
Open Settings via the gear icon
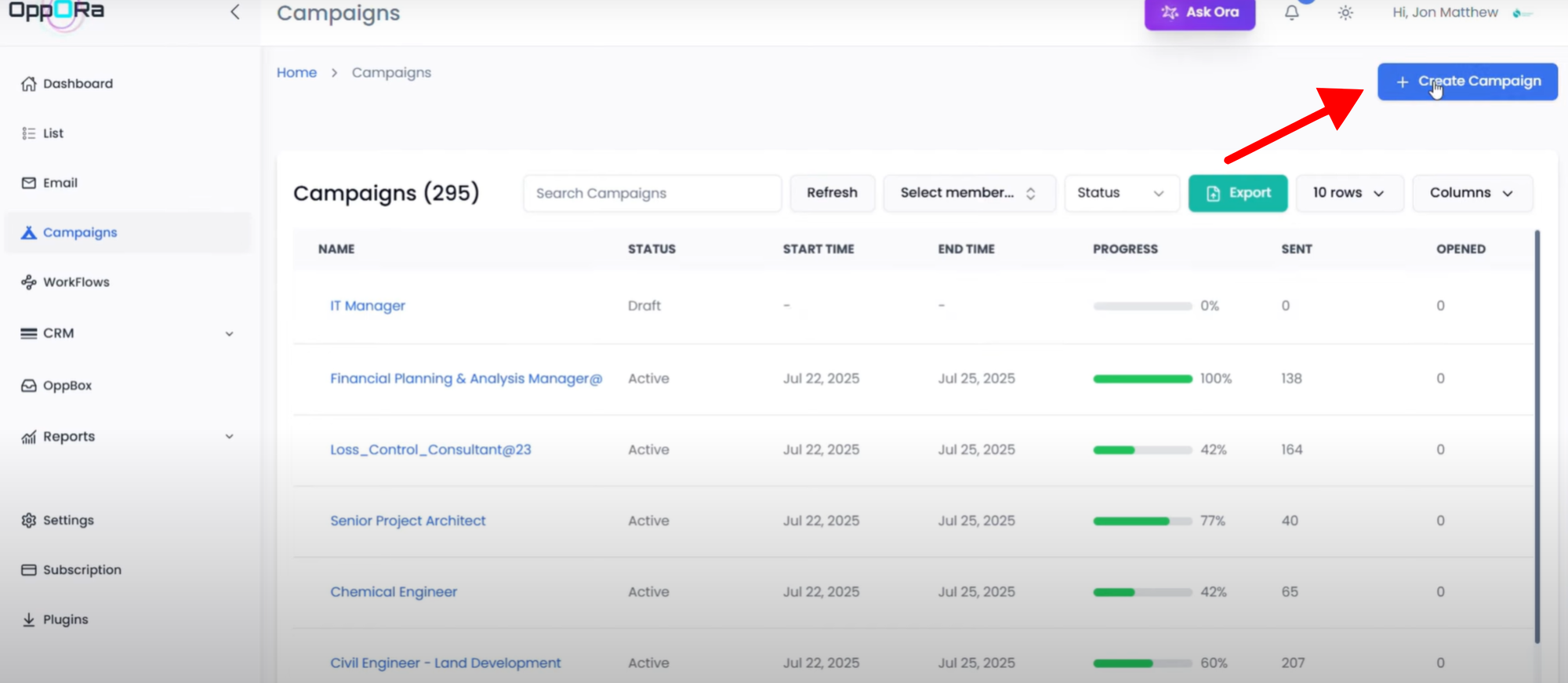pos(29,521)
